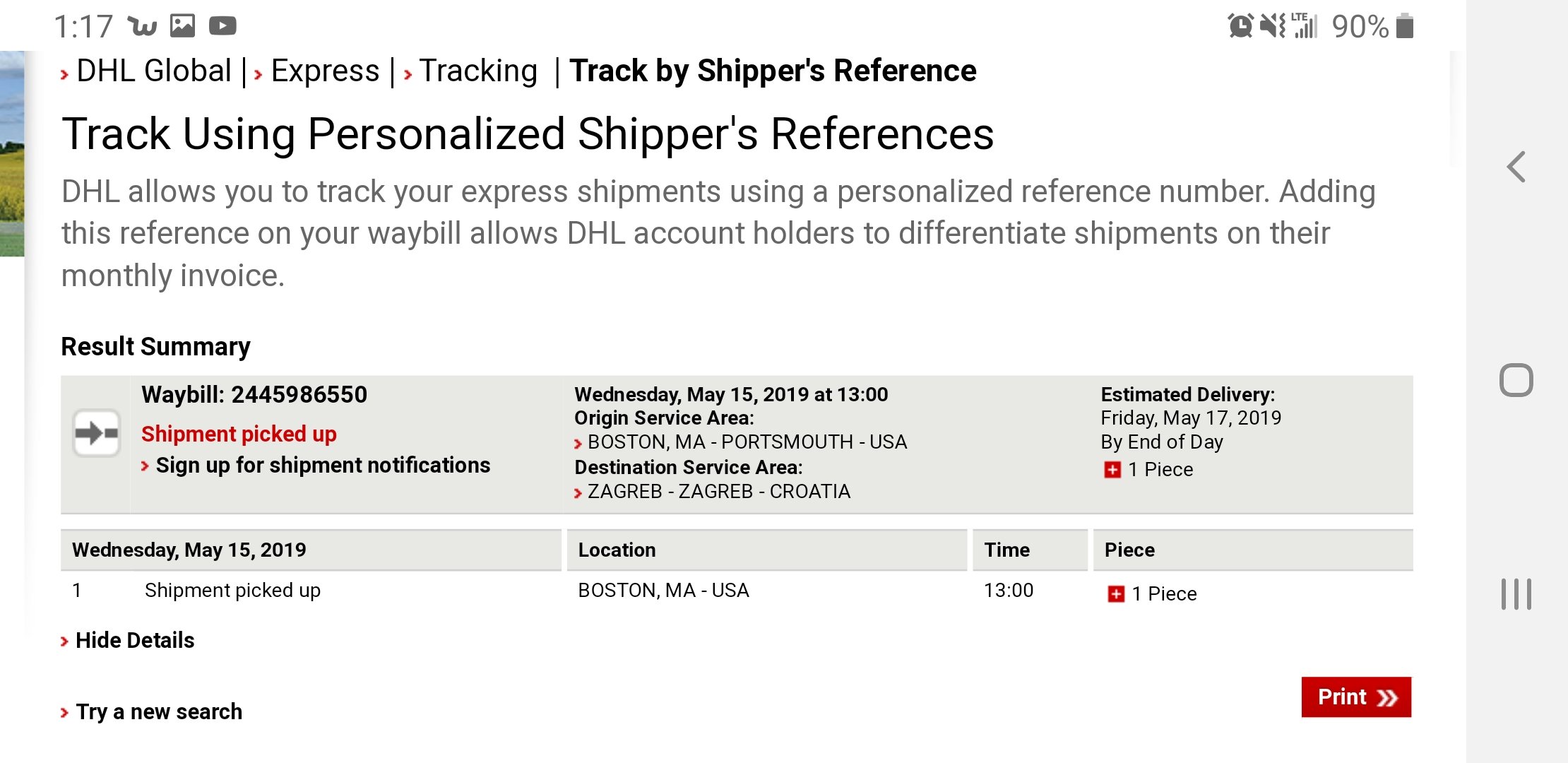Tap the YouTube notification icon in status bar
Screen dimensions: 1568x763
pos(222,26)
